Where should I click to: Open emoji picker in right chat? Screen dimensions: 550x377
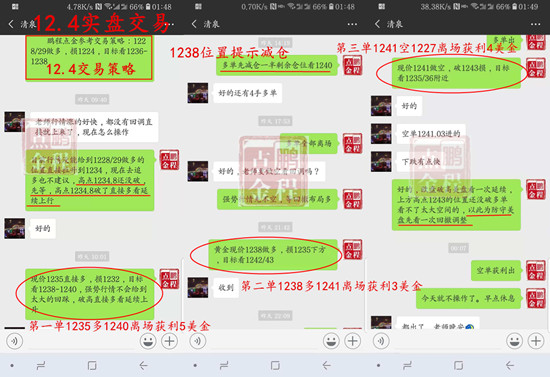click(515, 341)
